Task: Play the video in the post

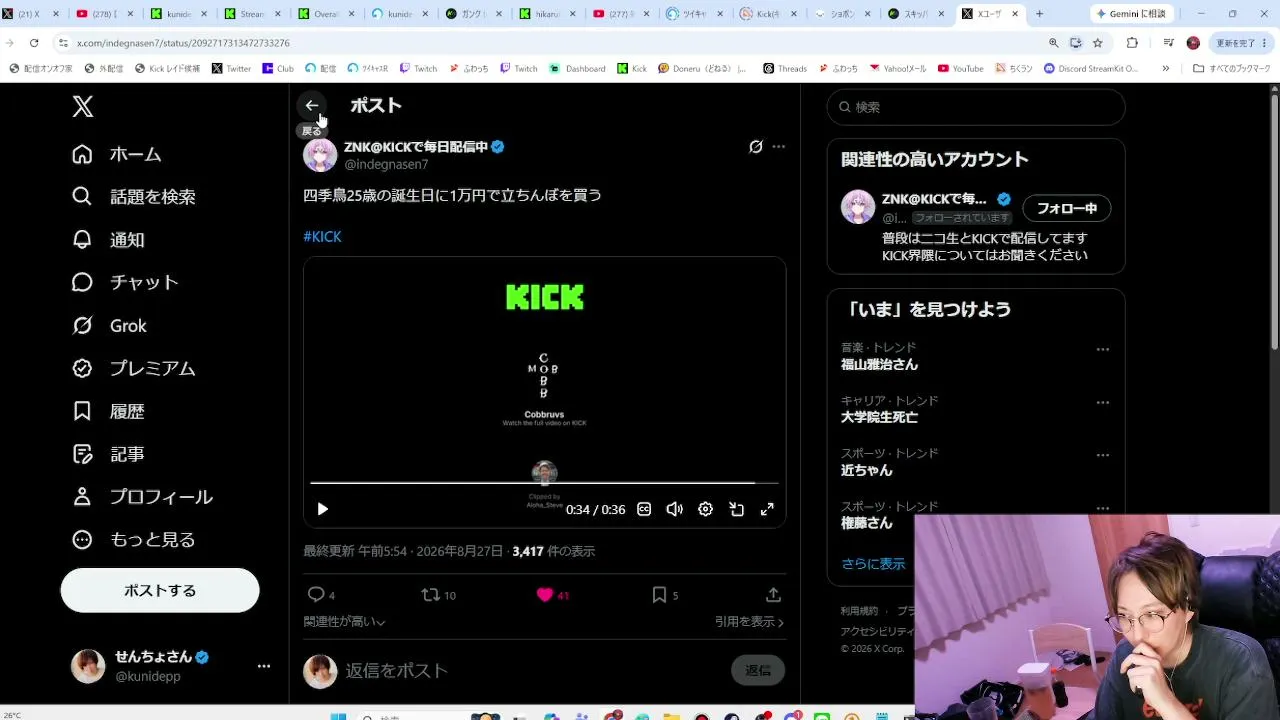Action: coord(322,509)
